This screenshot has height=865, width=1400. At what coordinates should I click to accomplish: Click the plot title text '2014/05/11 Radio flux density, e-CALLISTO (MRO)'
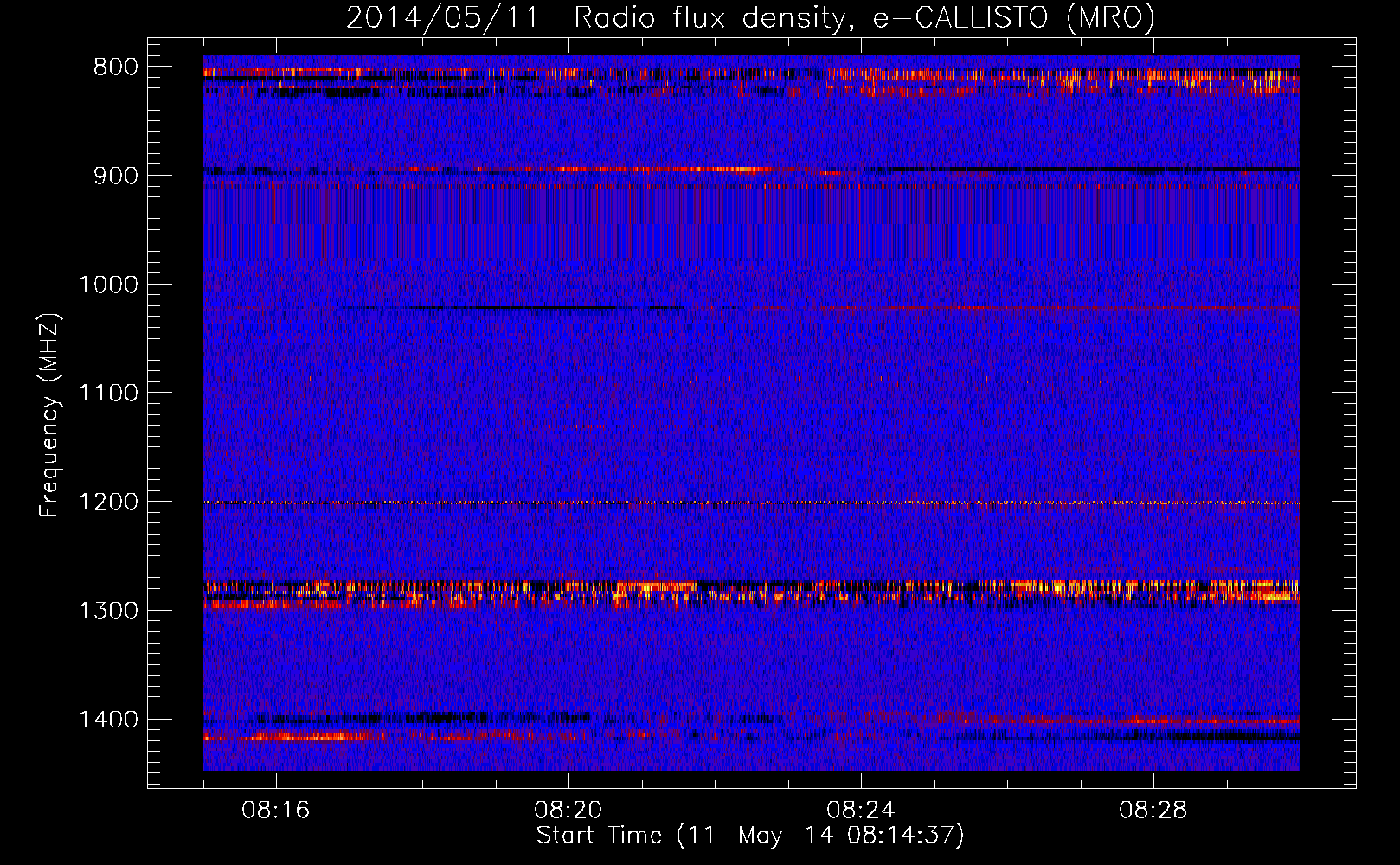(x=750, y=17)
